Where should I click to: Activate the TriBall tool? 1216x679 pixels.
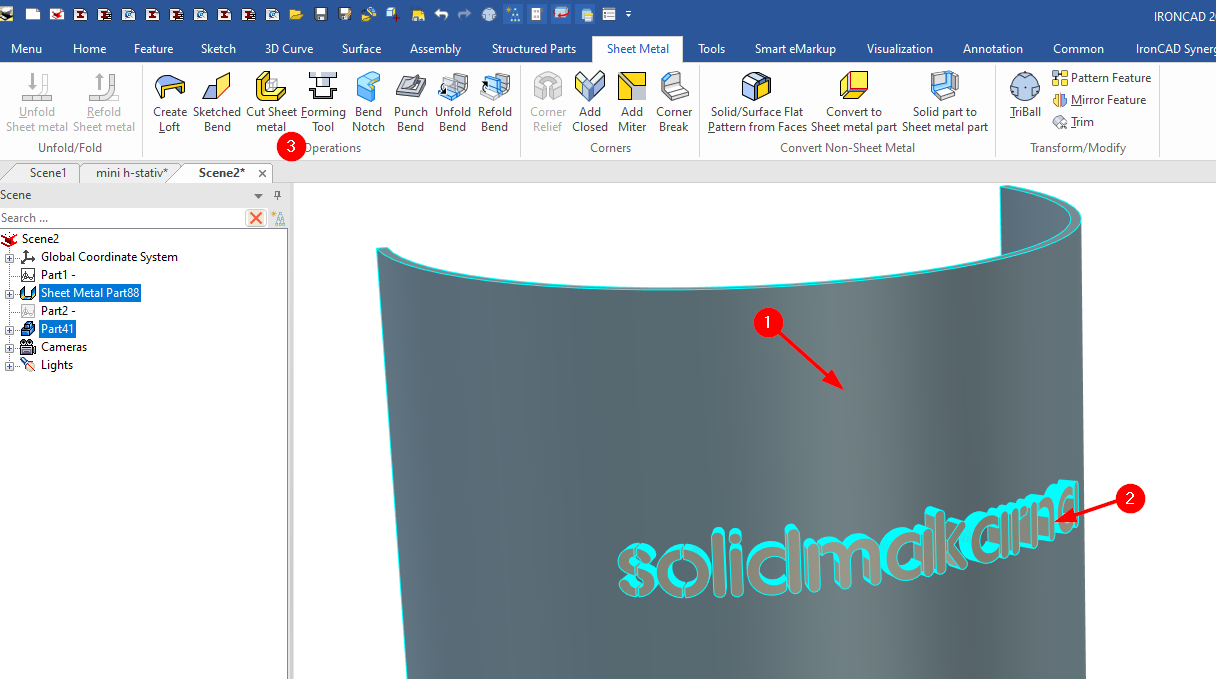1025,96
